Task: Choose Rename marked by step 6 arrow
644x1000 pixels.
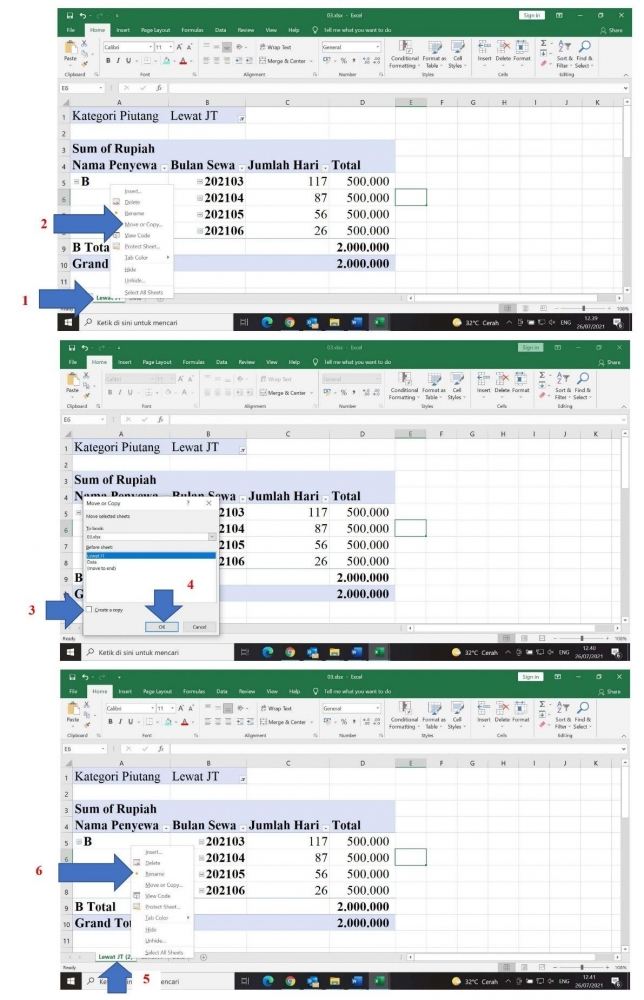Action: point(154,873)
